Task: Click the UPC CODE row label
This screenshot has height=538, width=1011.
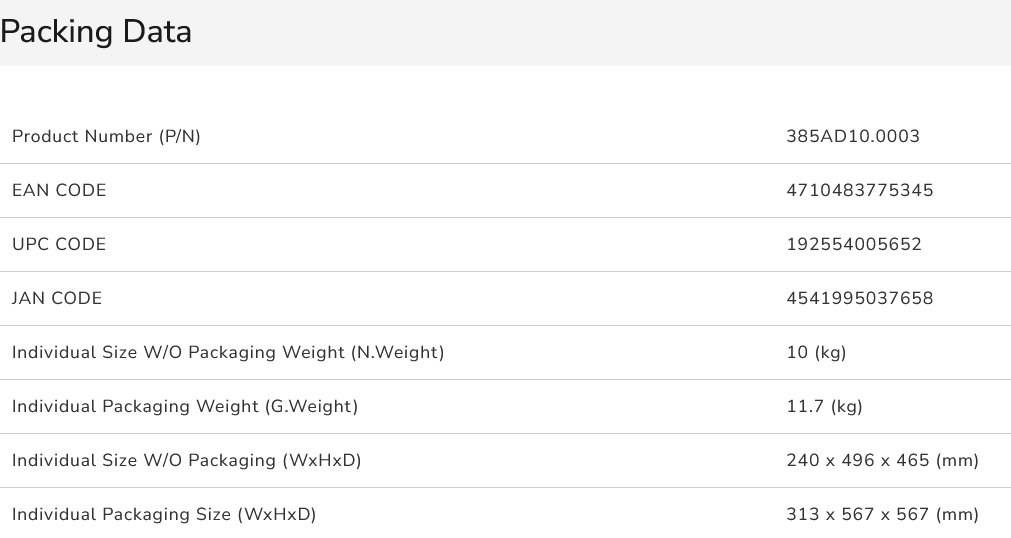Action: [59, 244]
